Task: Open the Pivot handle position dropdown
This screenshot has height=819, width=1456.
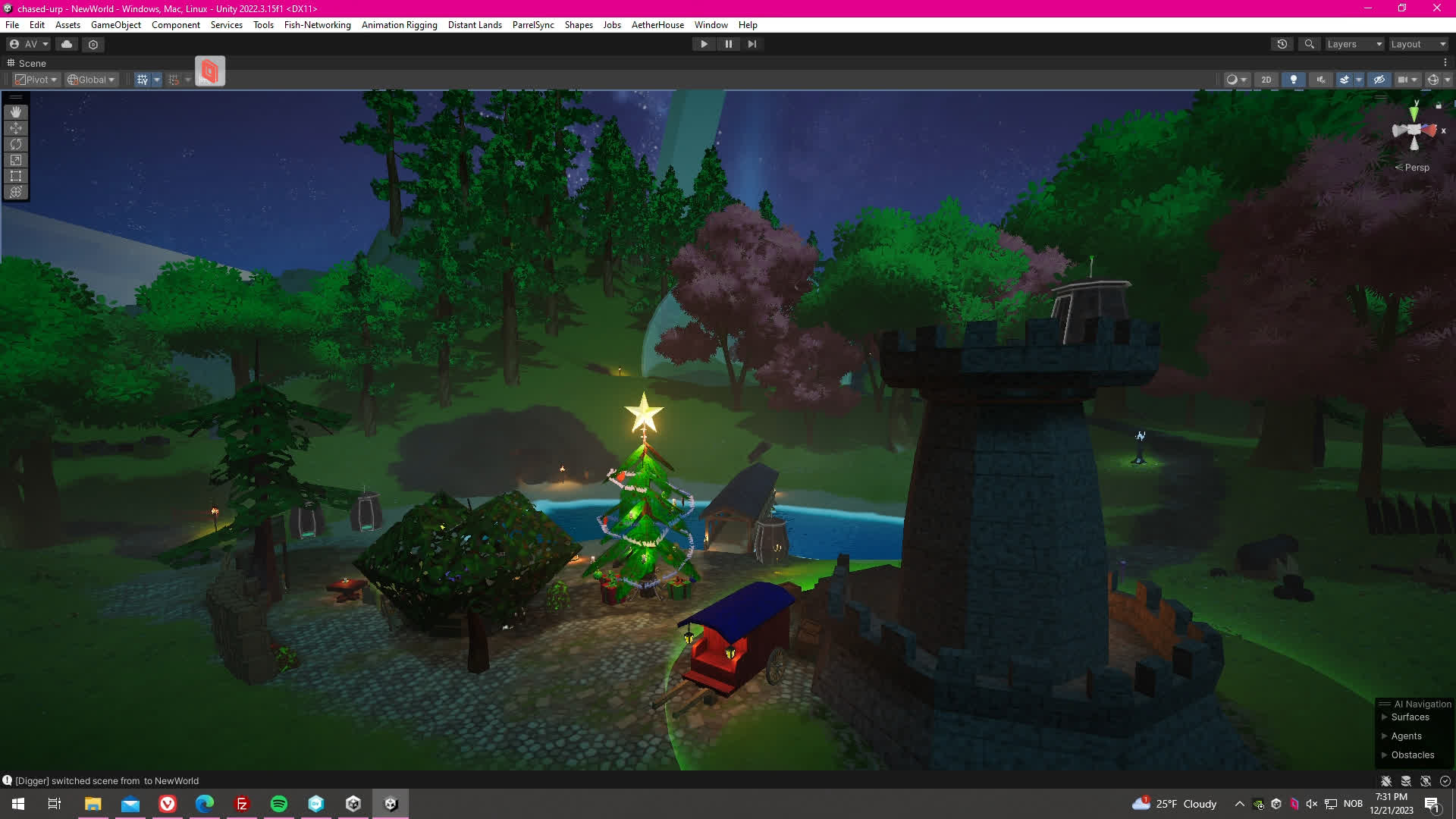Action: pyautogui.click(x=36, y=80)
